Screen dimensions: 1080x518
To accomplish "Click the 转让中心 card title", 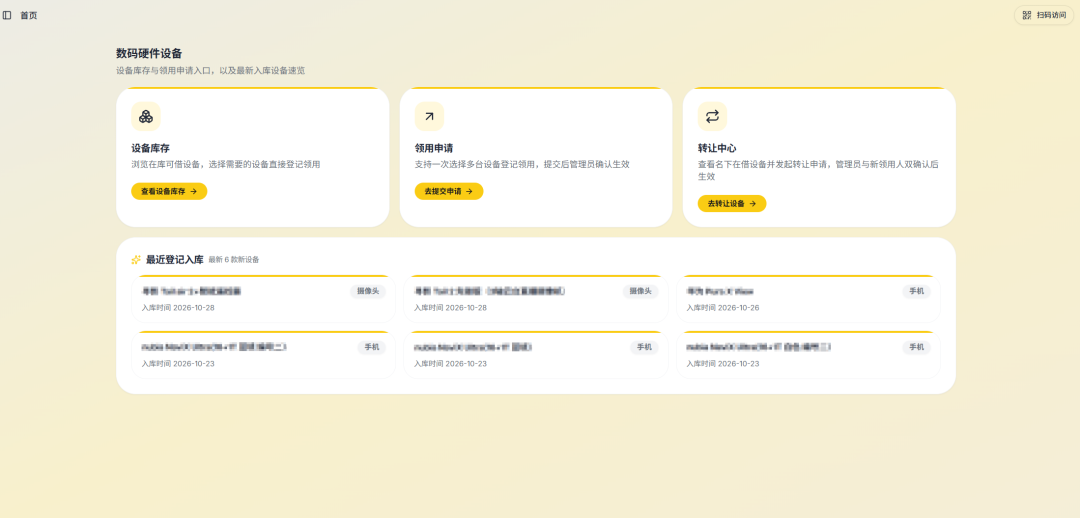I will coord(717,148).
